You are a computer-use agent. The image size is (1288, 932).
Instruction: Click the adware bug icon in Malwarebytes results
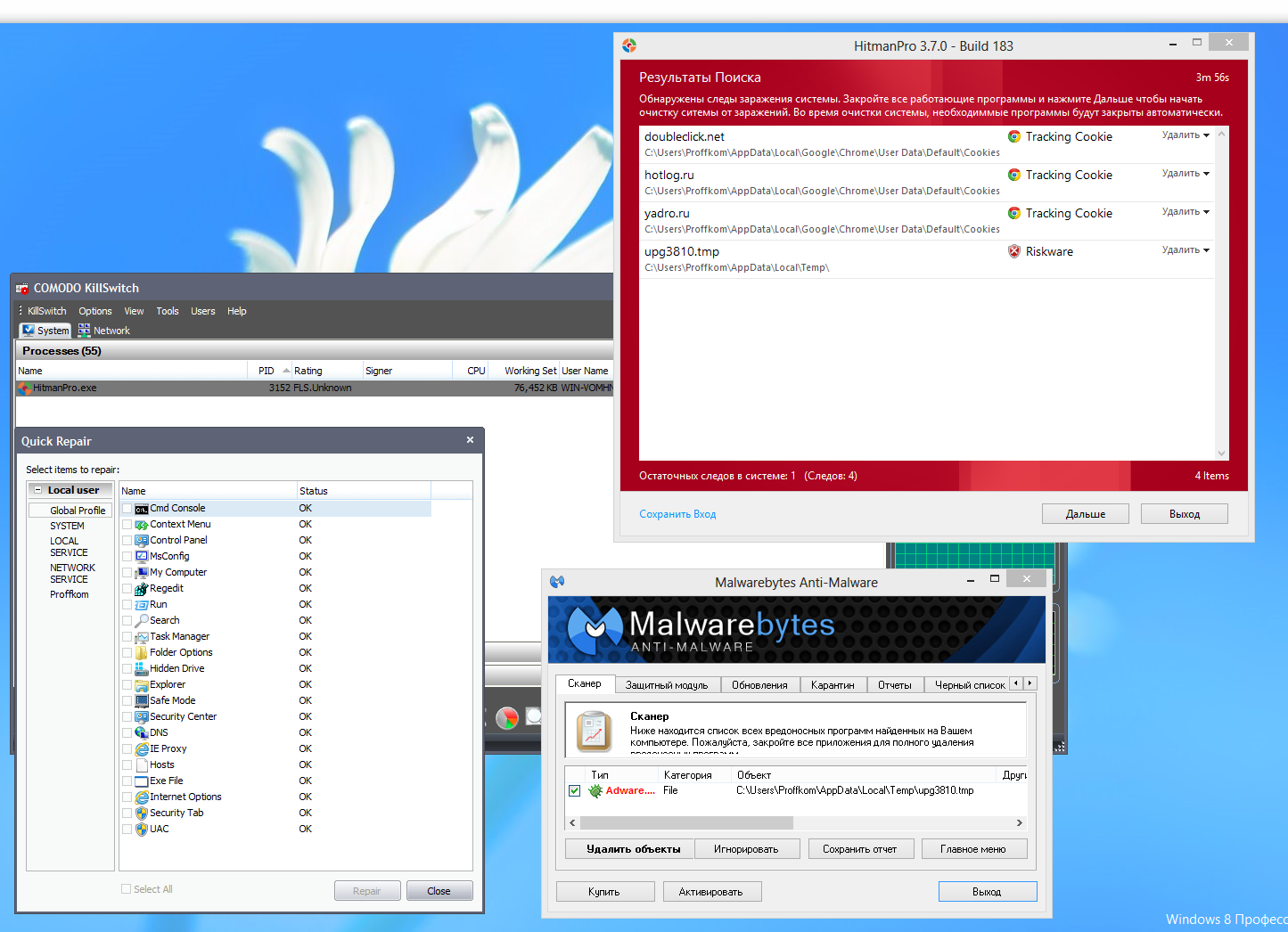(595, 790)
